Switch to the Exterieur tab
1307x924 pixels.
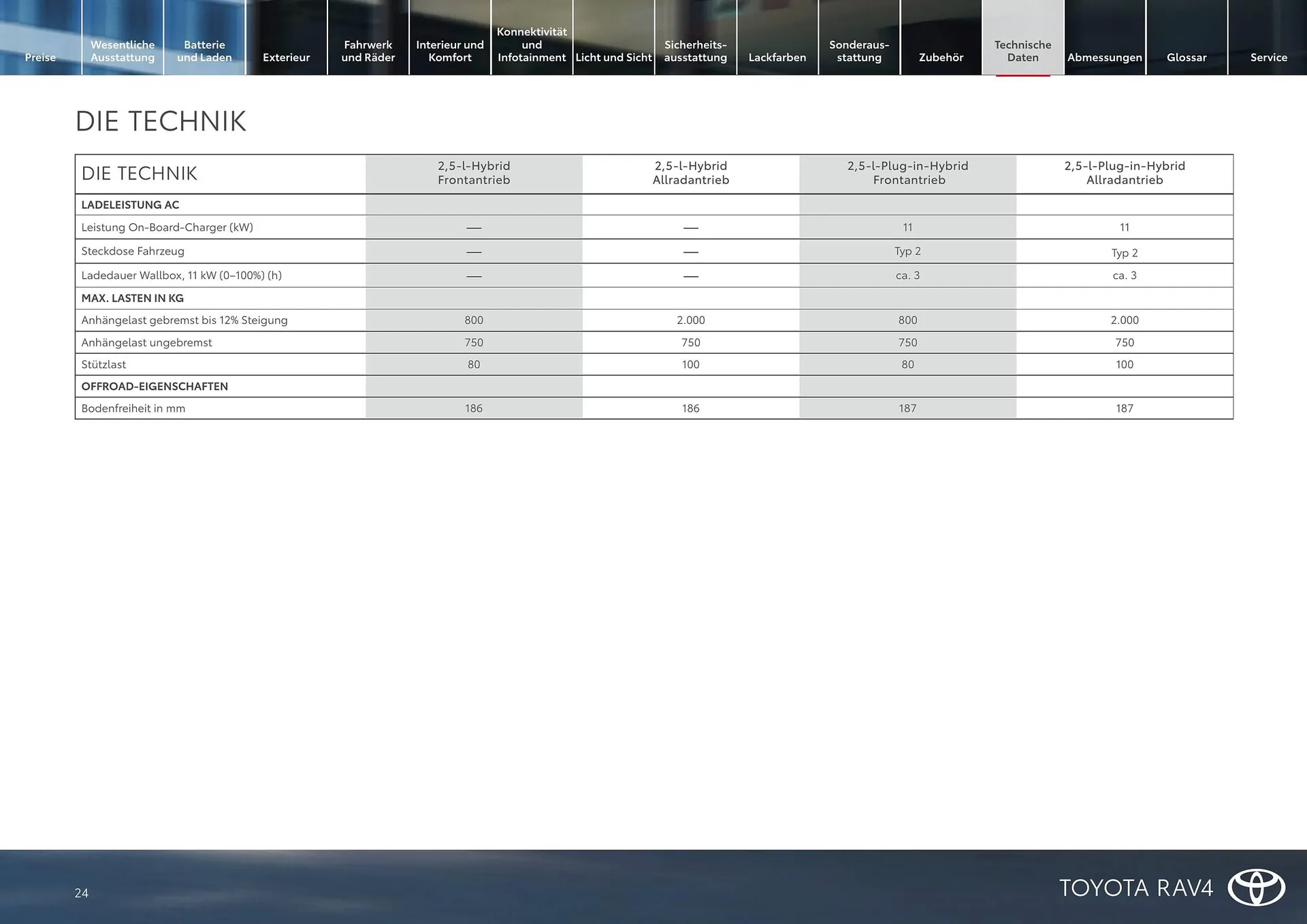286,57
